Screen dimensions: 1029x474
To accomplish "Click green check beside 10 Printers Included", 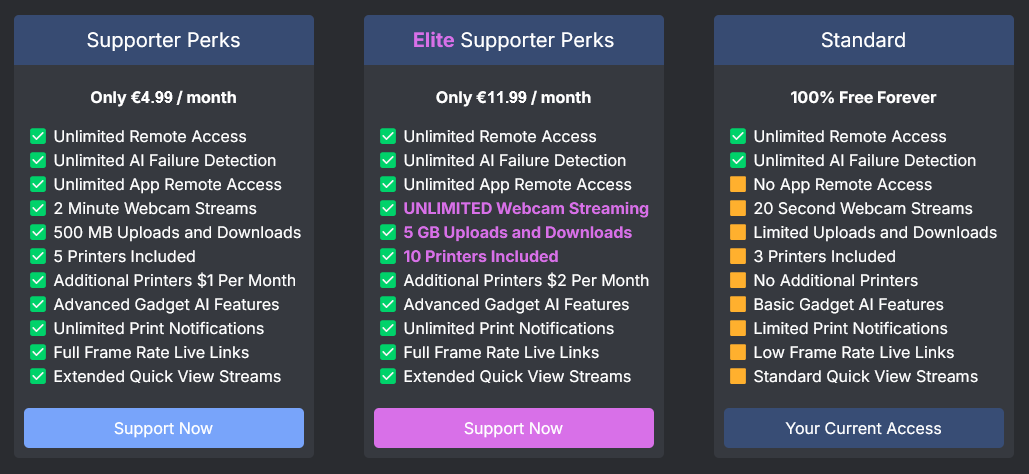I will coord(388,257).
